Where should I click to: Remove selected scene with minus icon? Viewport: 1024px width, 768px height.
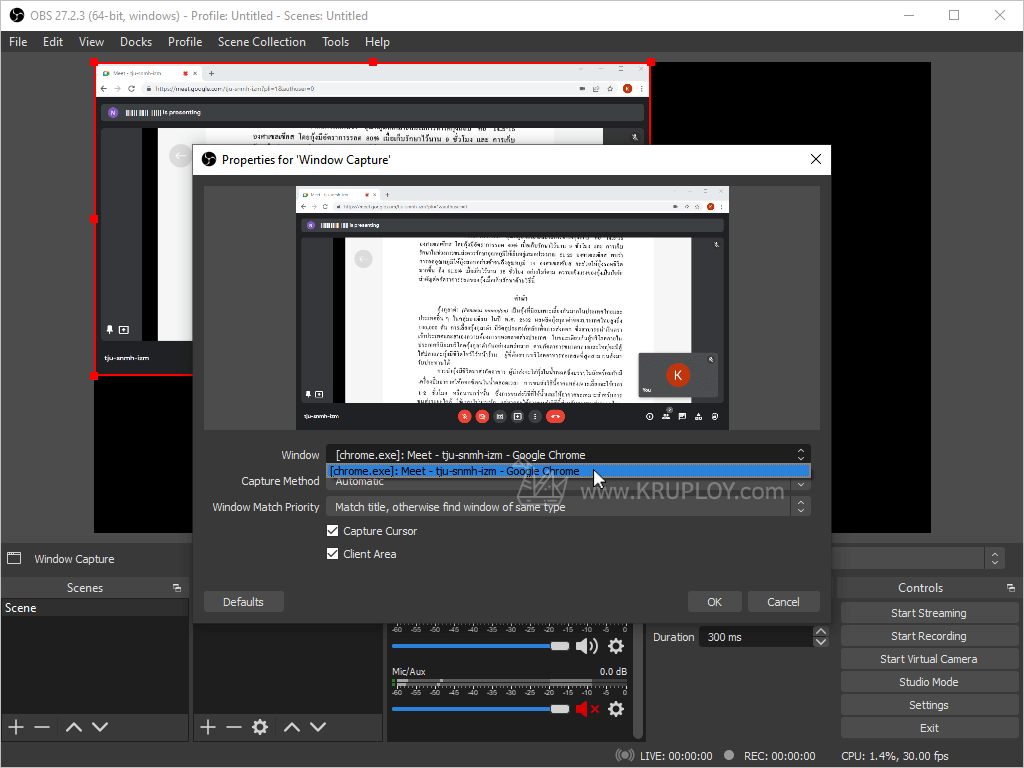42,727
